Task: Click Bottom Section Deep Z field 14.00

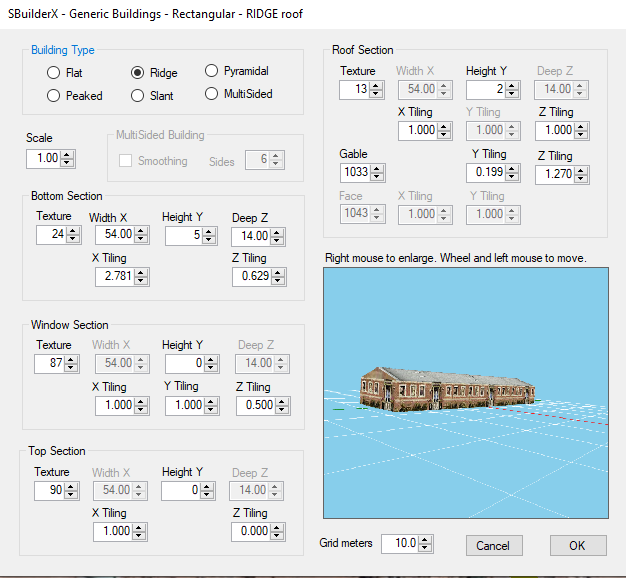Action: point(251,236)
